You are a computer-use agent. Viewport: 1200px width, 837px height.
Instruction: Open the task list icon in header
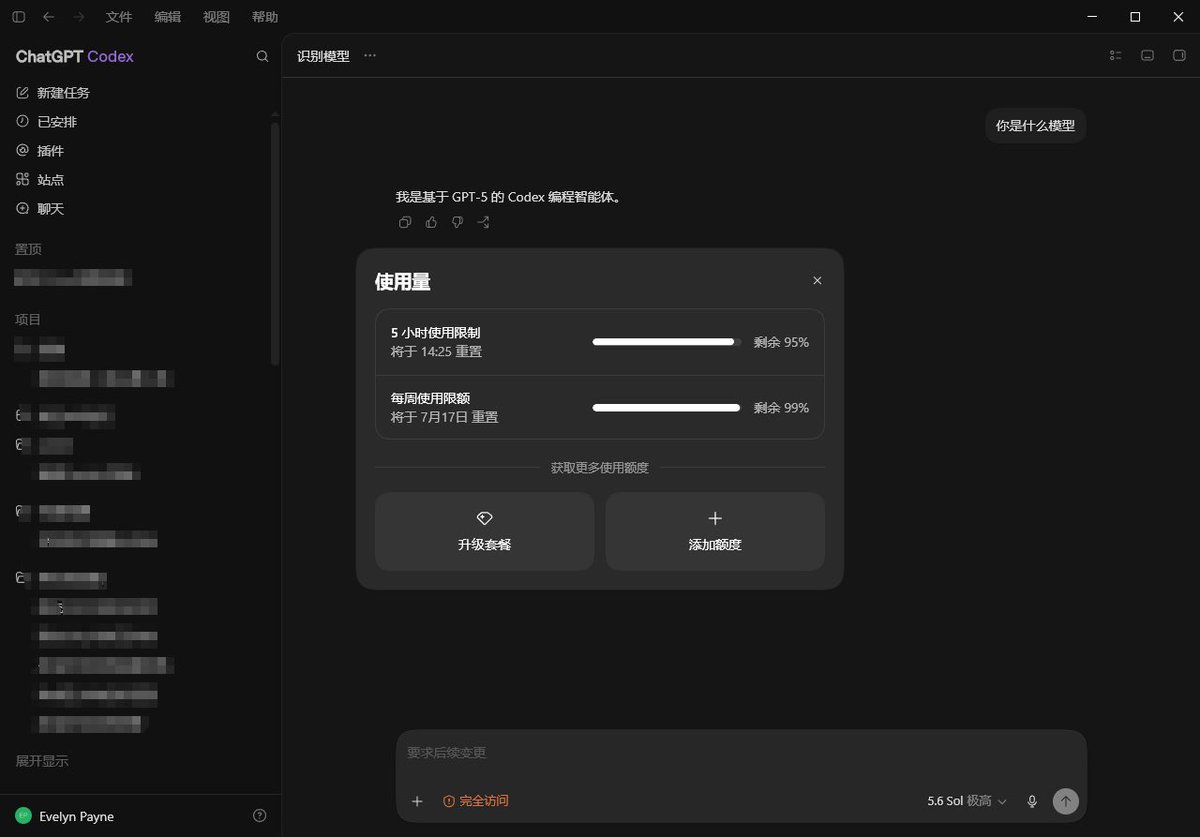pyautogui.click(x=1116, y=56)
